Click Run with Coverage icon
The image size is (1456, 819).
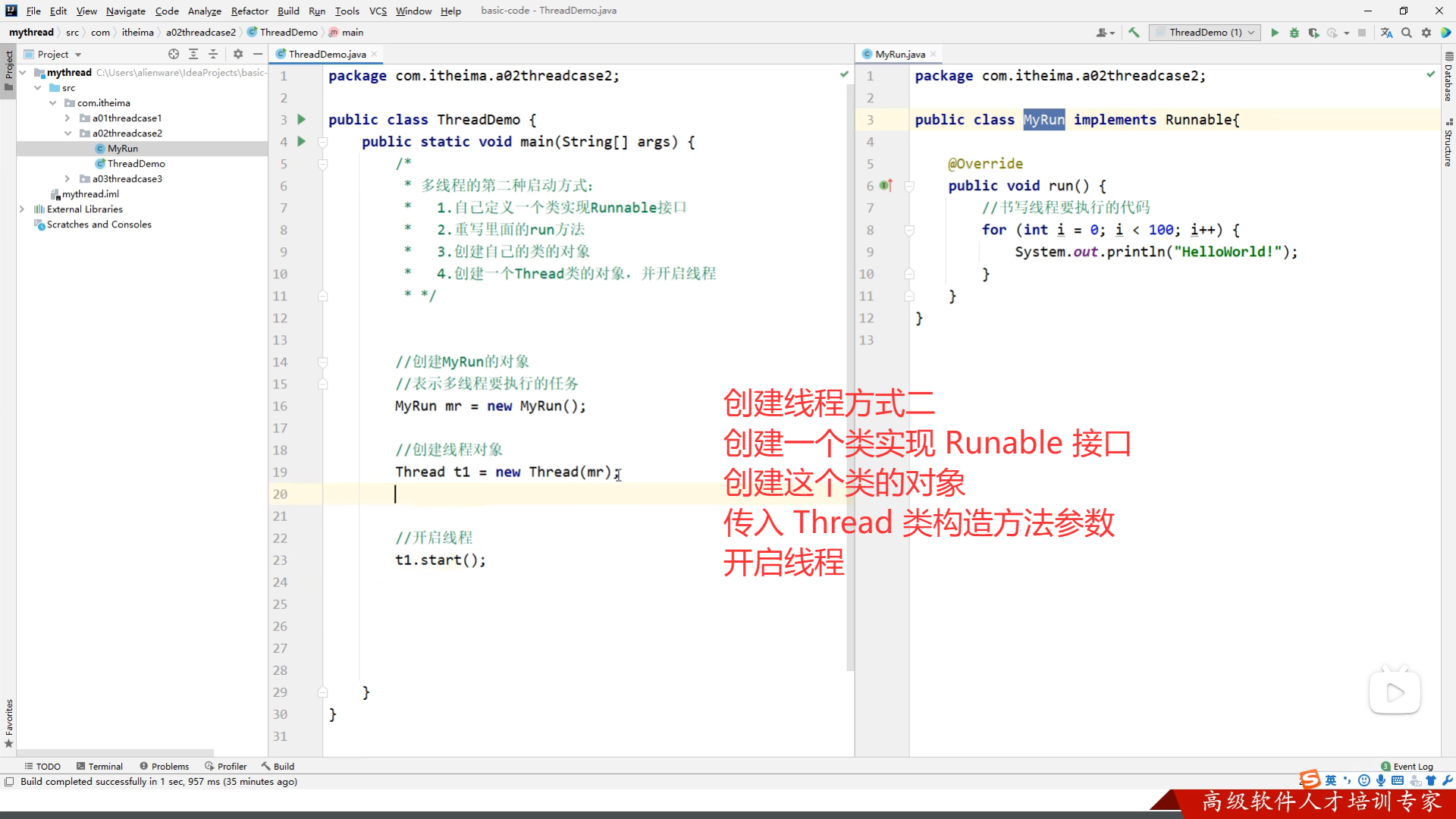1313,33
